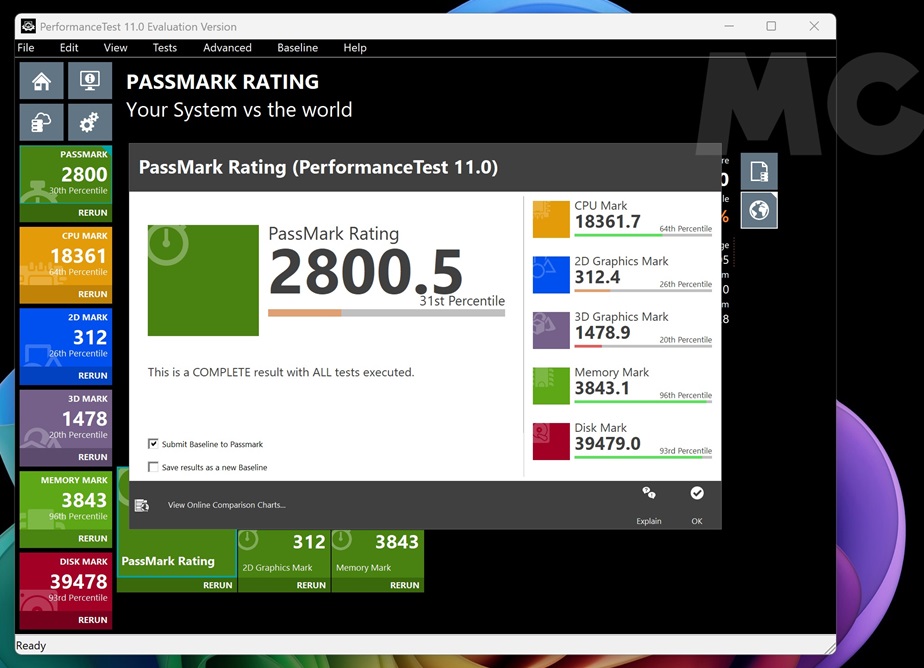Open the Advanced menu
924x668 pixels.
pos(227,47)
